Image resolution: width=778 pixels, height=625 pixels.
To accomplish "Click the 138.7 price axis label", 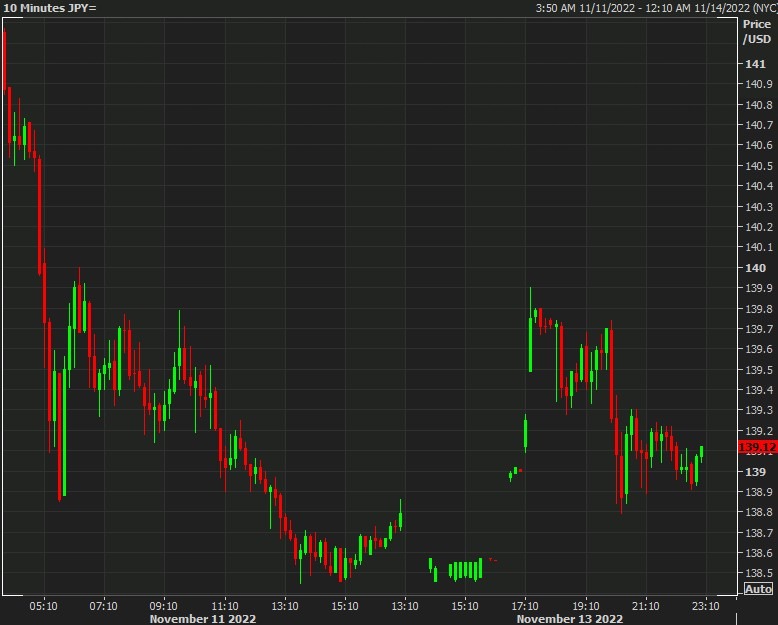I will [x=759, y=533].
